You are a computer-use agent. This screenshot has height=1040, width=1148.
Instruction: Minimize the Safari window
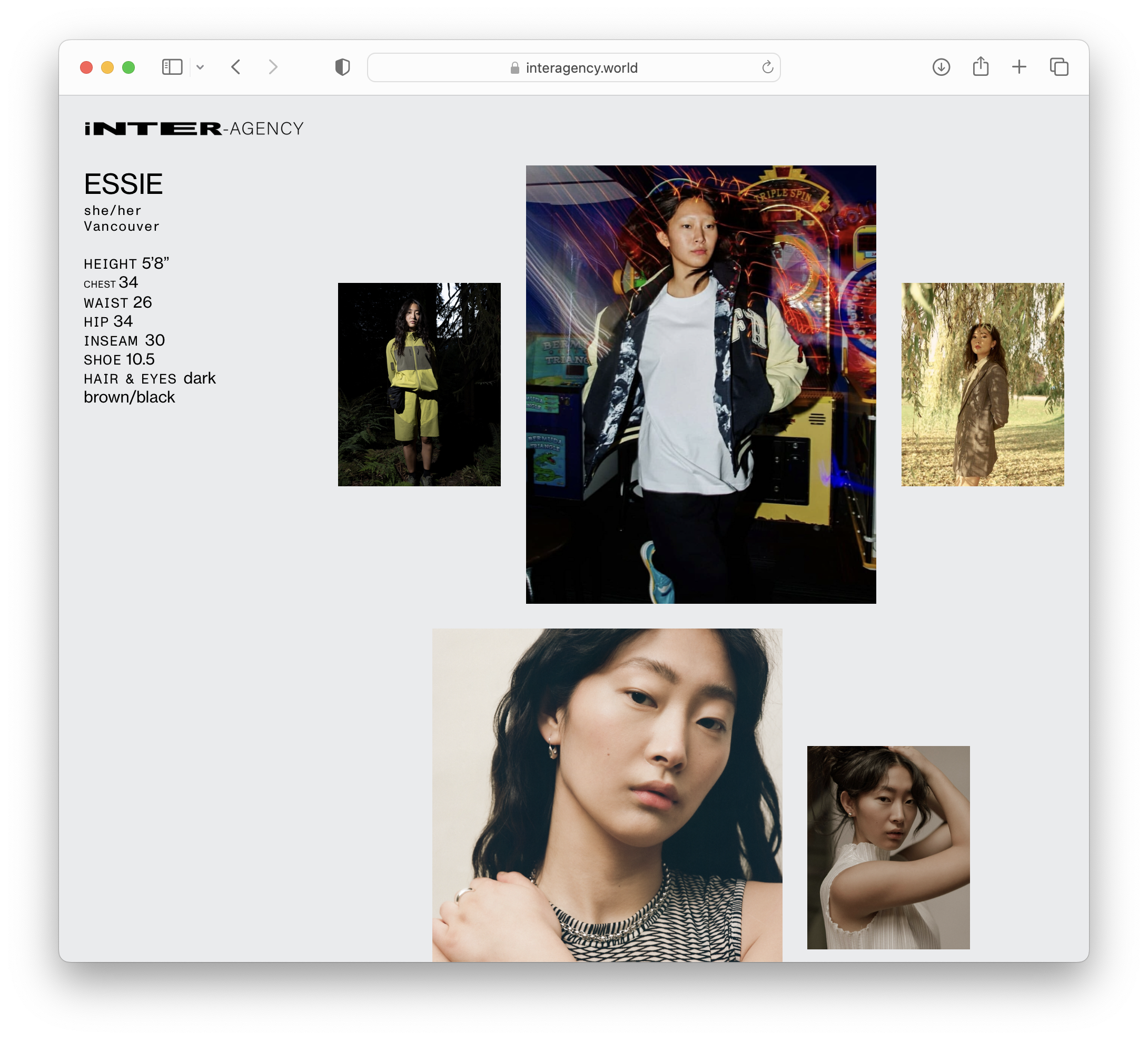click(107, 67)
